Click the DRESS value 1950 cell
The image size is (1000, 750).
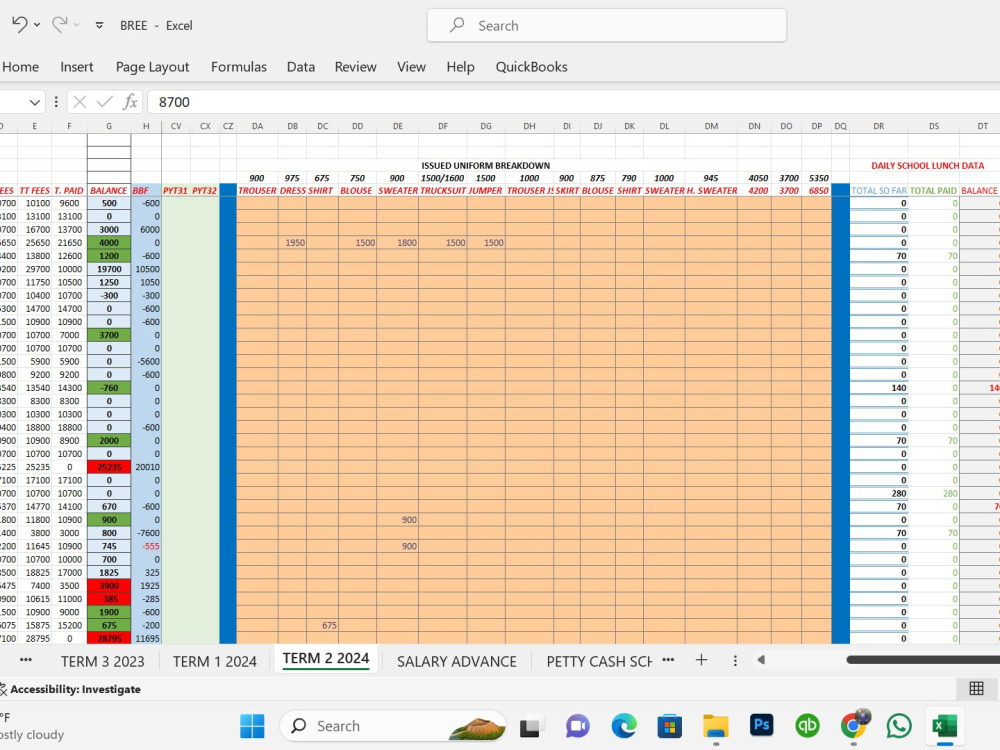[x=292, y=243]
